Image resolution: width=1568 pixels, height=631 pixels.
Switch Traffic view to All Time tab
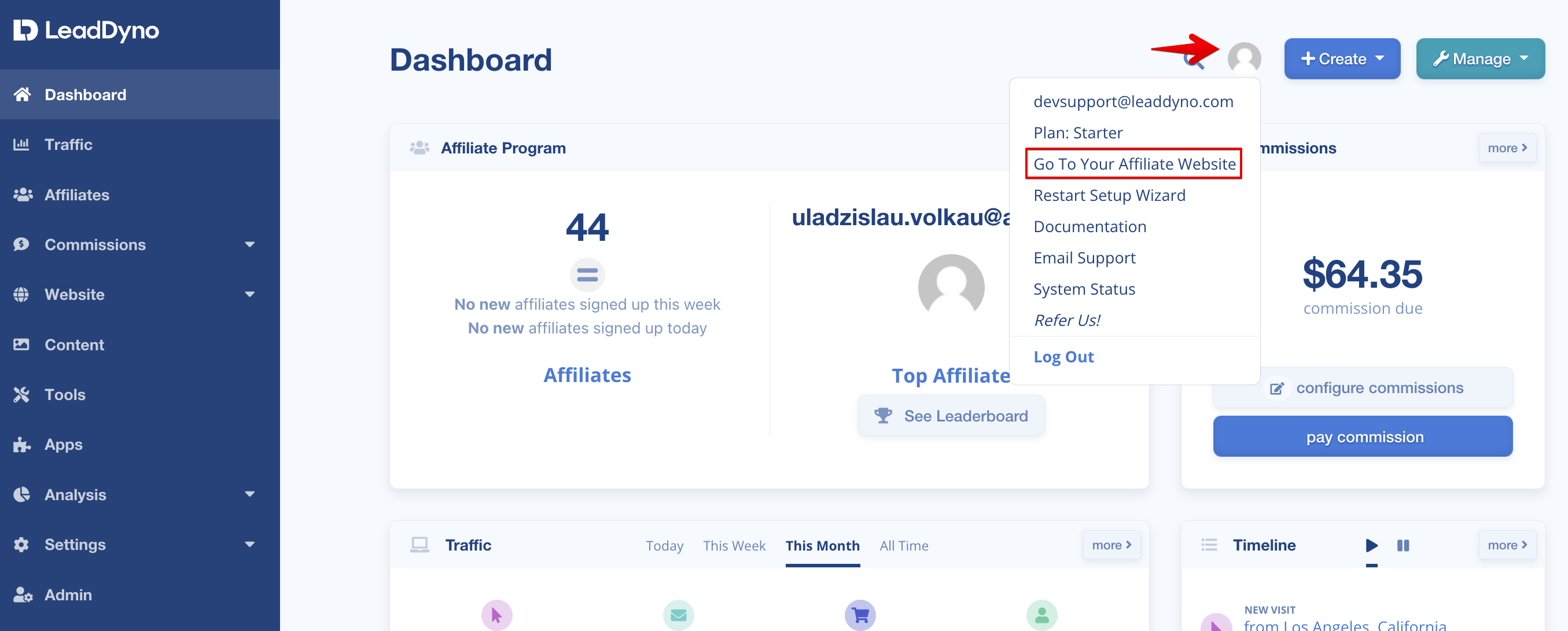coord(903,546)
